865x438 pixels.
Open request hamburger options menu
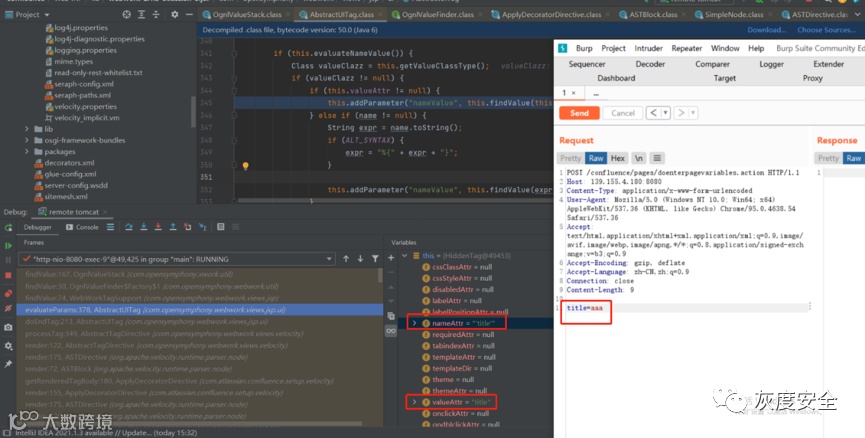[656, 158]
